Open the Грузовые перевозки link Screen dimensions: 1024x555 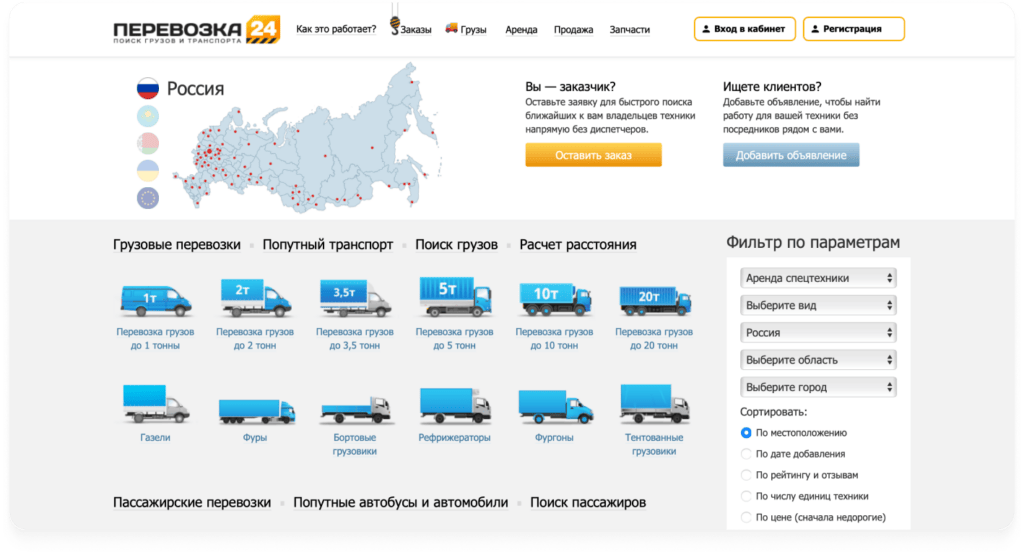point(177,245)
